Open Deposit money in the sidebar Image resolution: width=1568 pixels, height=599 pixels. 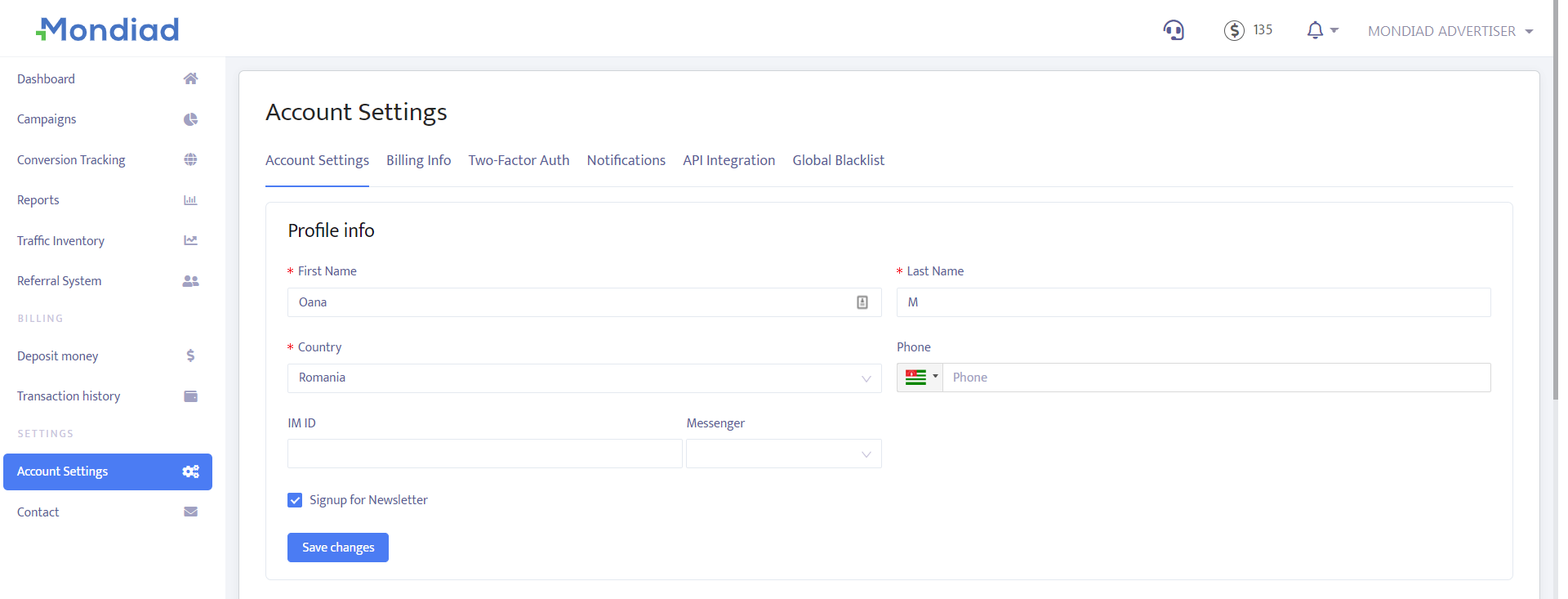tap(58, 356)
